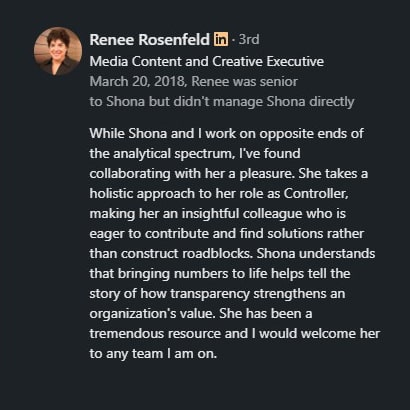
Task: Click 'to Shona but didn't manage Shona directly' line
Action: (x=222, y=102)
